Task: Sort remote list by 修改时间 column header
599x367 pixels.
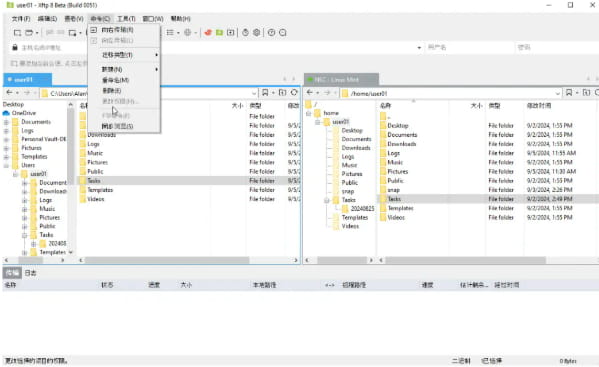Action: point(539,105)
